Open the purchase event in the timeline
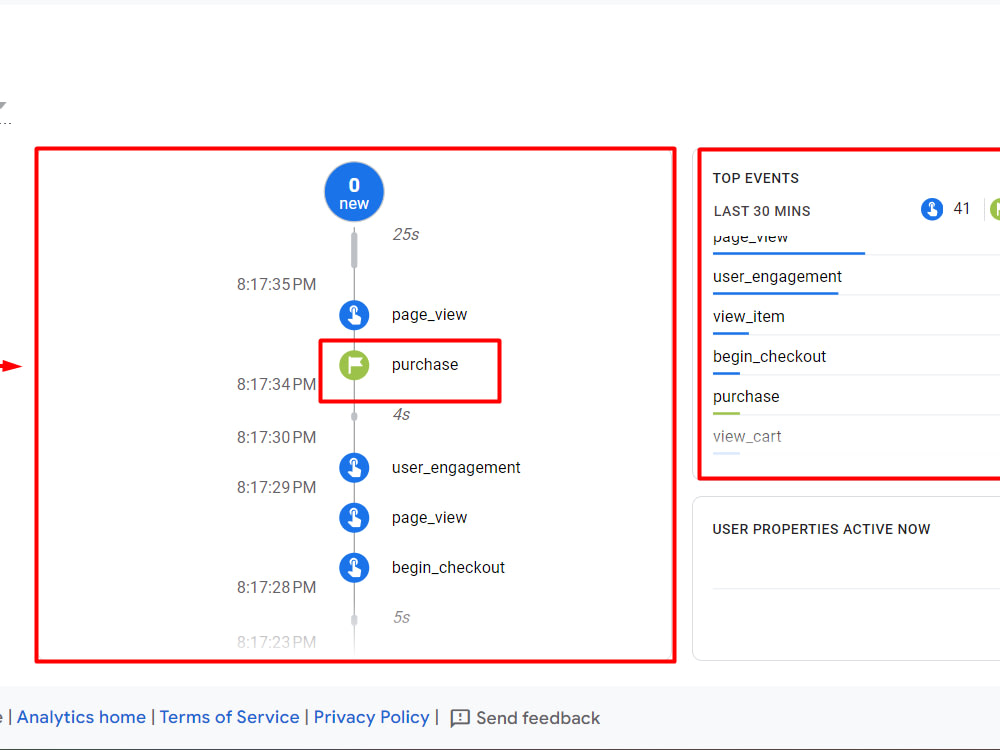 (425, 365)
